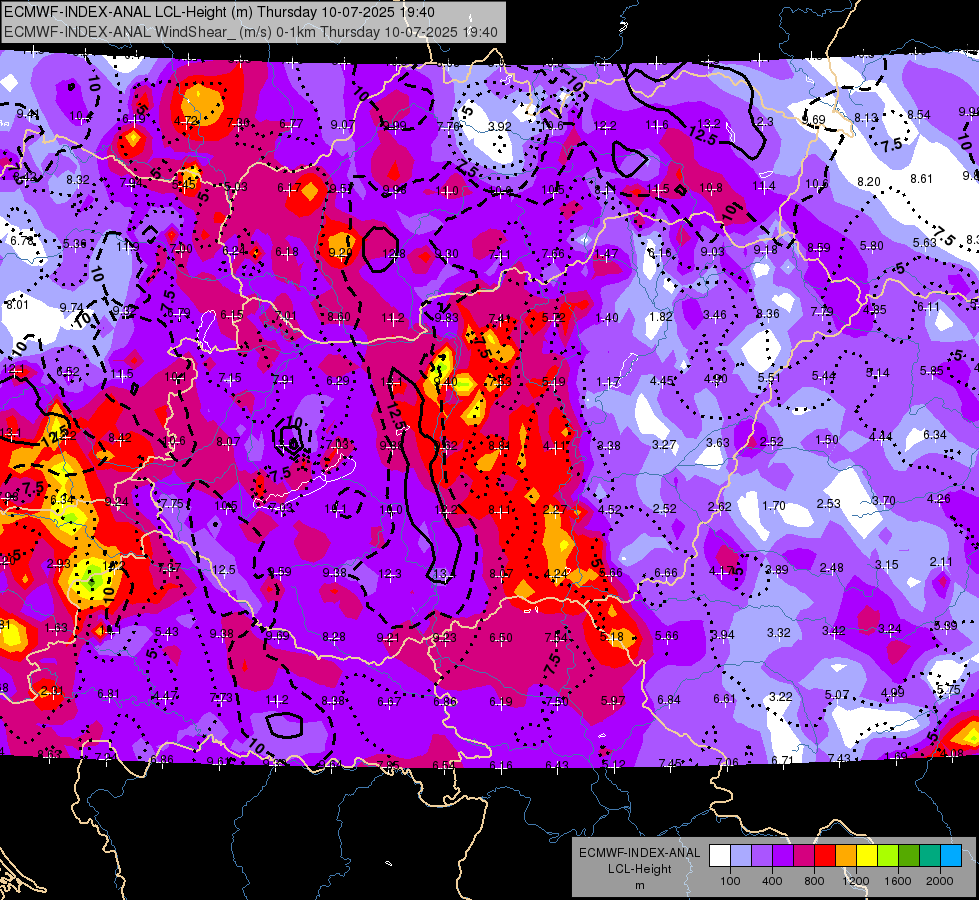
Task: Click the grid point value 4.72
Action: (x=186, y=121)
